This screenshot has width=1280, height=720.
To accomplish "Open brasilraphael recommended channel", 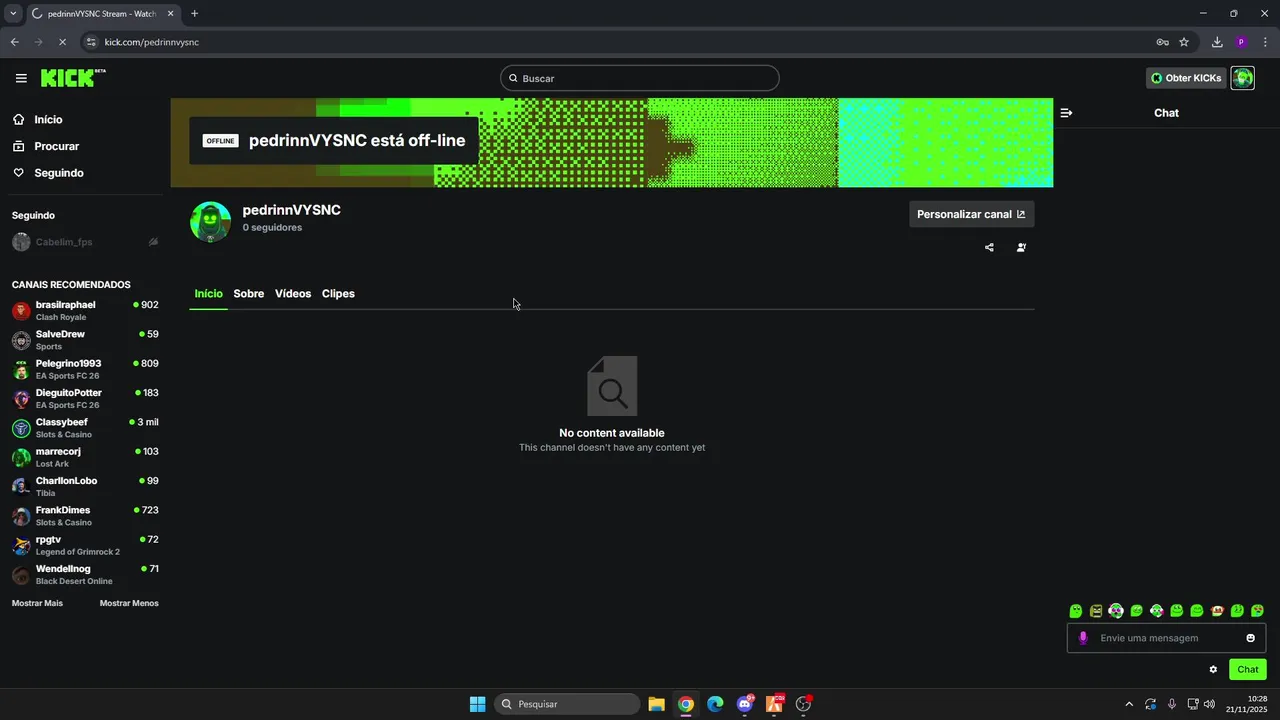I will [x=85, y=310].
